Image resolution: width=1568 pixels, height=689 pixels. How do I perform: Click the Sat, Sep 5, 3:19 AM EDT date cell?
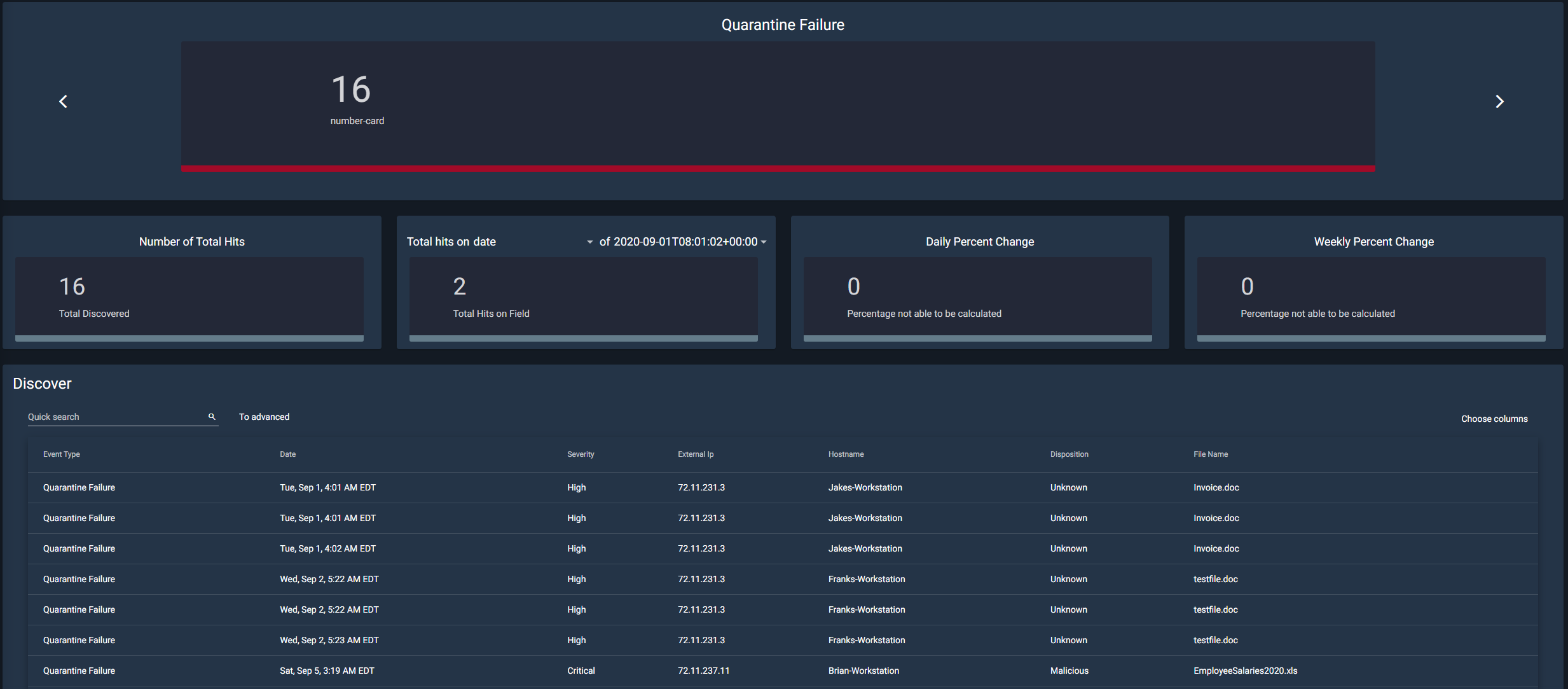tap(327, 671)
